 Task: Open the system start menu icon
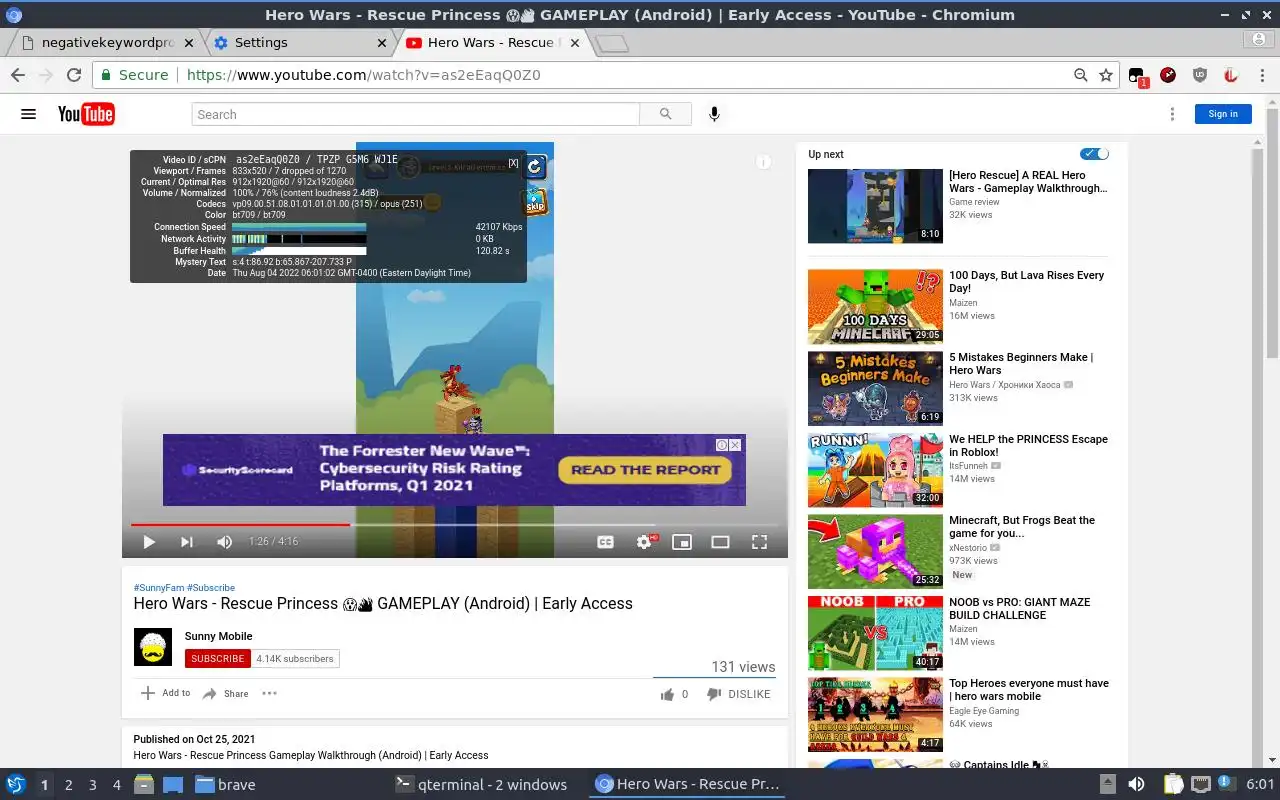click(x=16, y=785)
